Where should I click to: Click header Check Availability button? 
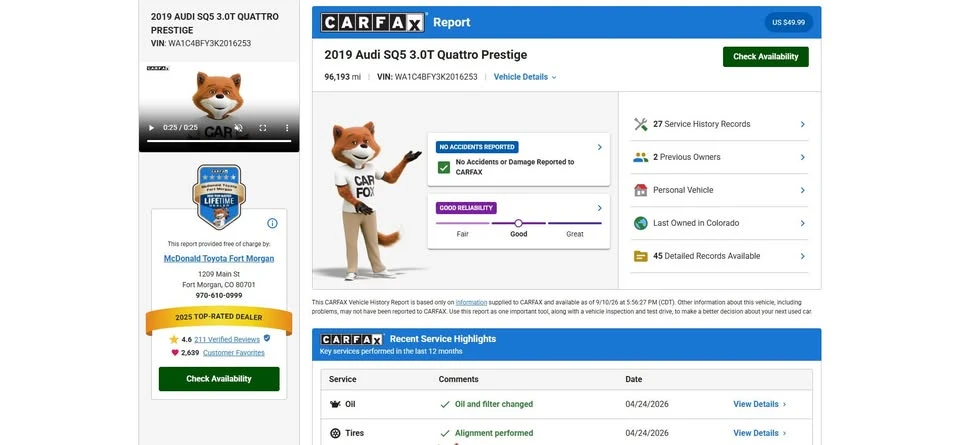pyautogui.click(x=765, y=56)
